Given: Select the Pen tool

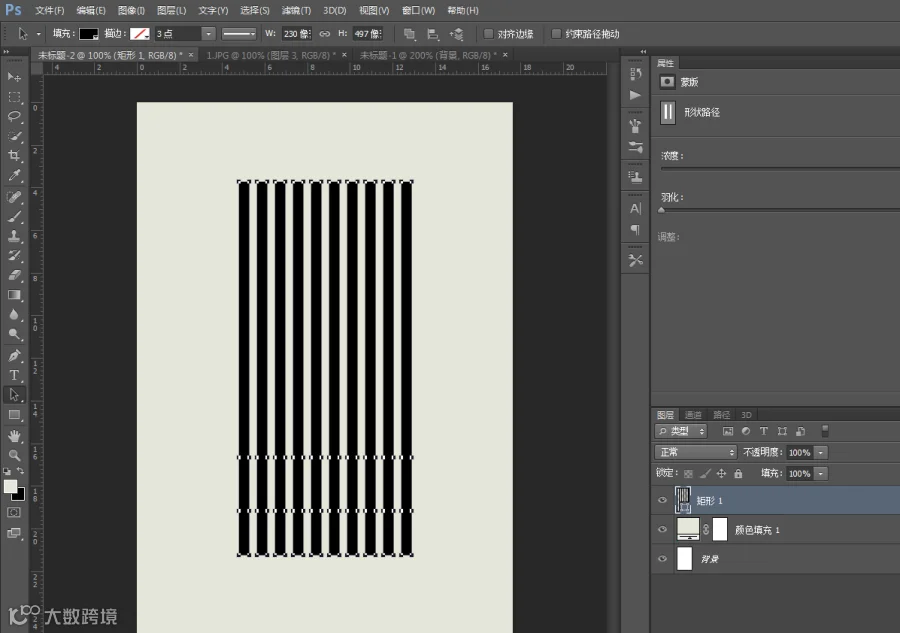Looking at the screenshot, I should (14, 355).
